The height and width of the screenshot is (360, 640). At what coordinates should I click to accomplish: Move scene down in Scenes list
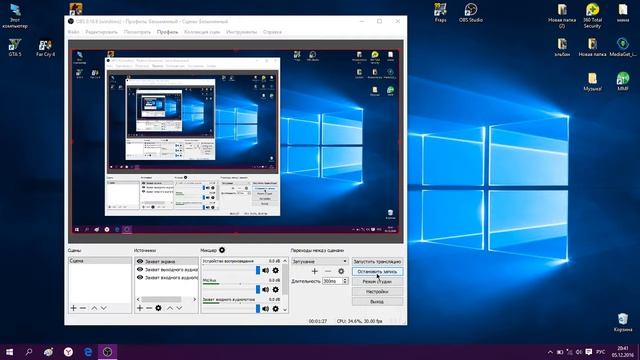coord(104,308)
